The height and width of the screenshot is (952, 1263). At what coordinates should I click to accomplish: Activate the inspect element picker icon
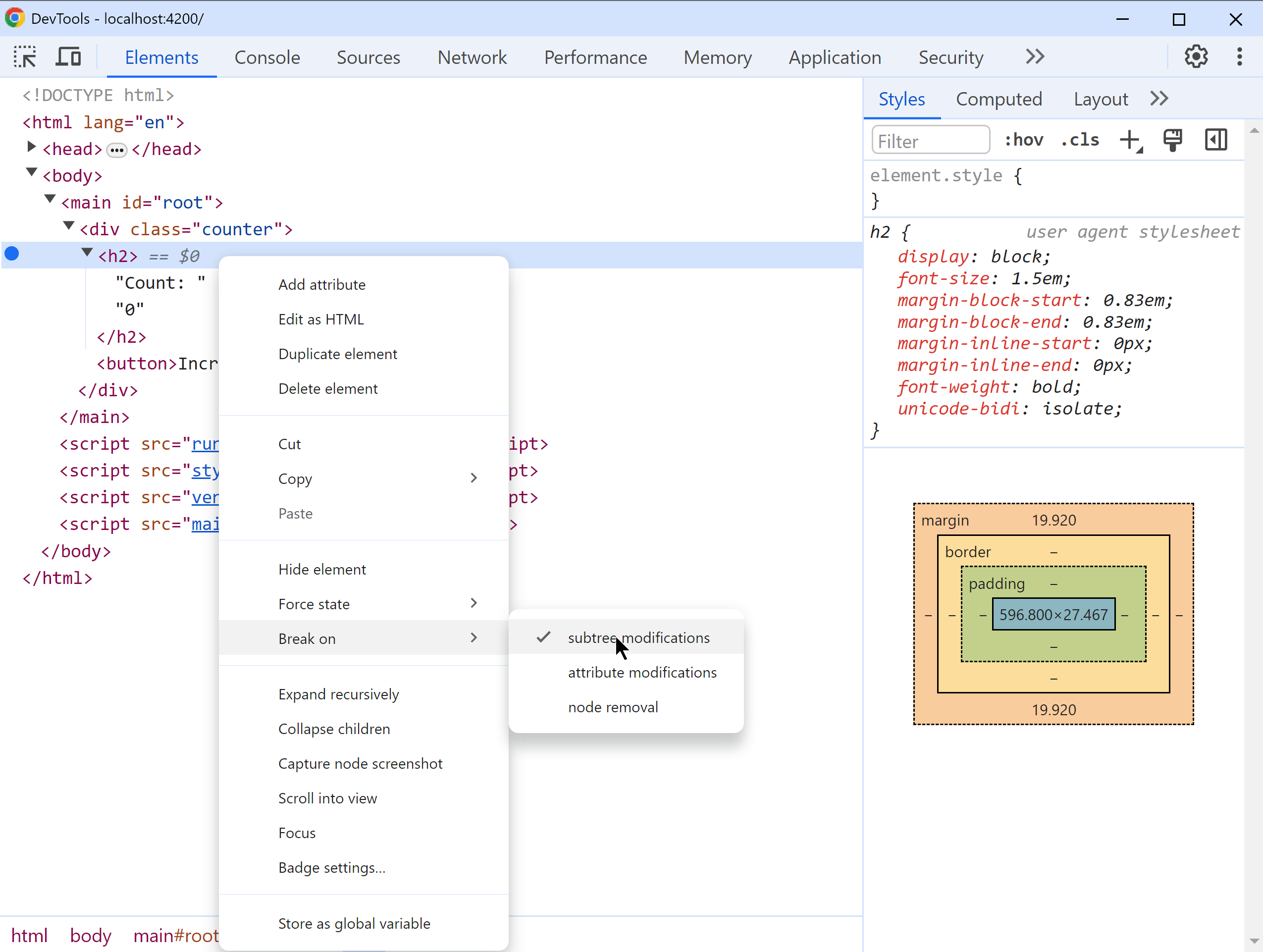point(25,57)
